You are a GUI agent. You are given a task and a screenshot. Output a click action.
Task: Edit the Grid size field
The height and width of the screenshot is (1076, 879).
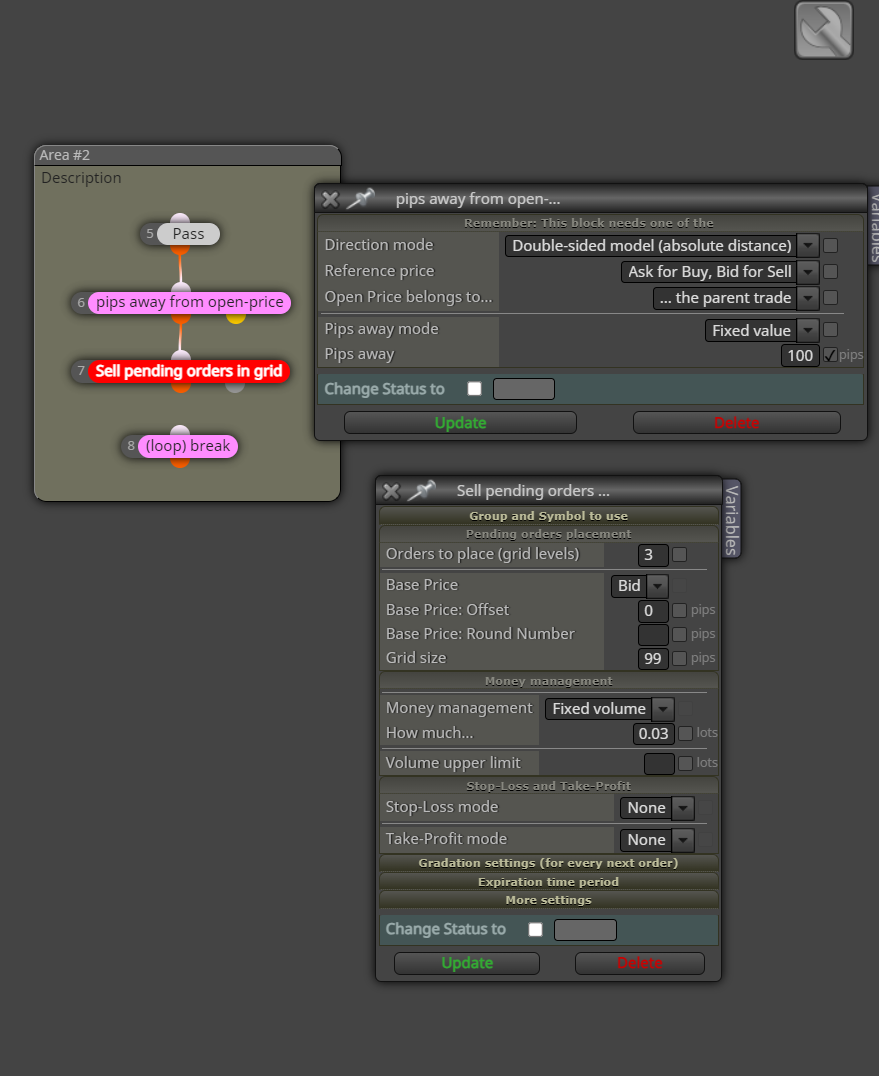pyautogui.click(x=653, y=659)
